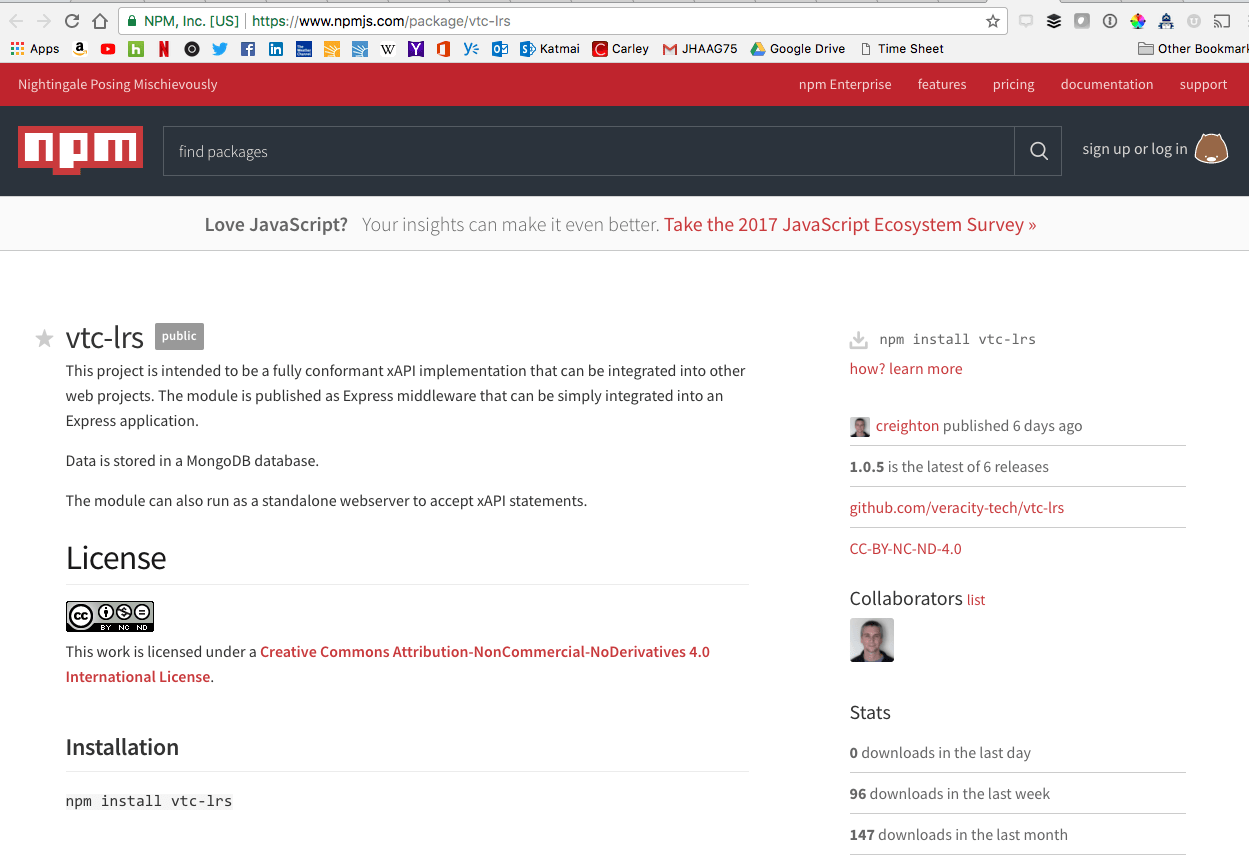This screenshot has height=860, width=1249.
Task: Click the vtc-lrs package title
Action: coord(105,338)
